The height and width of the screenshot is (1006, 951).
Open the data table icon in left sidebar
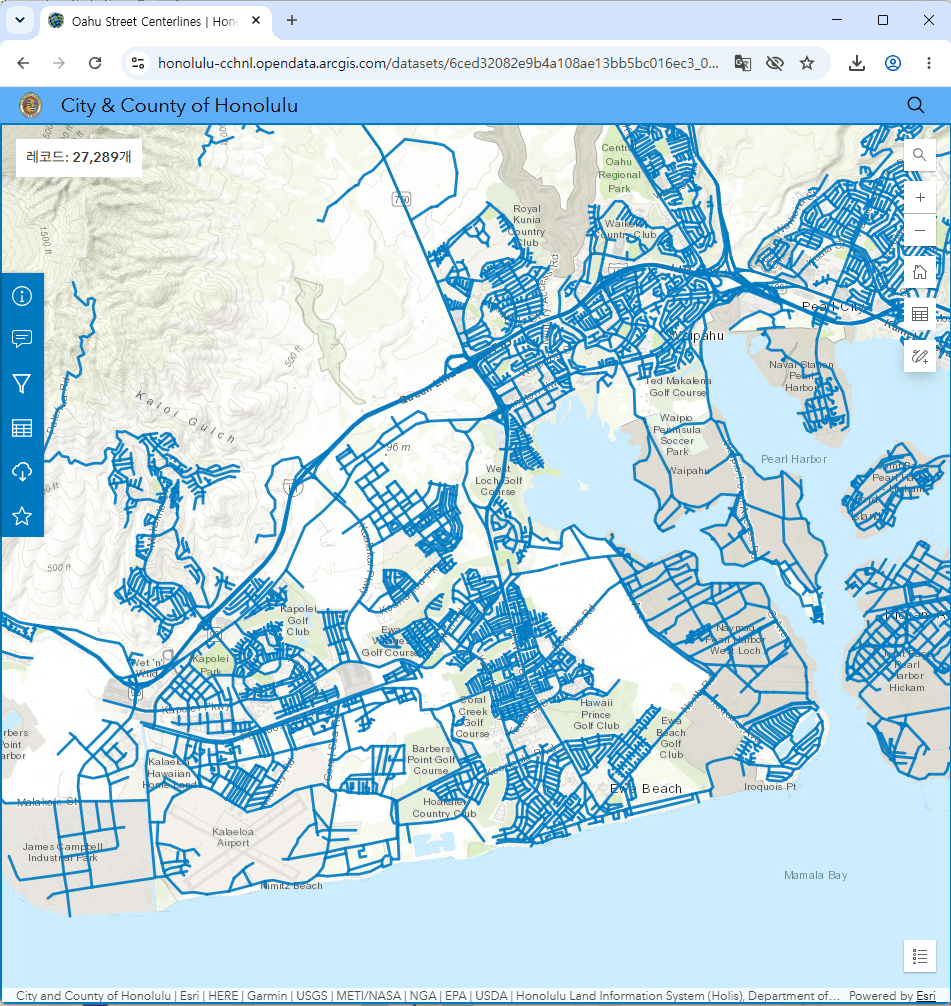click(x=22, y=428)
